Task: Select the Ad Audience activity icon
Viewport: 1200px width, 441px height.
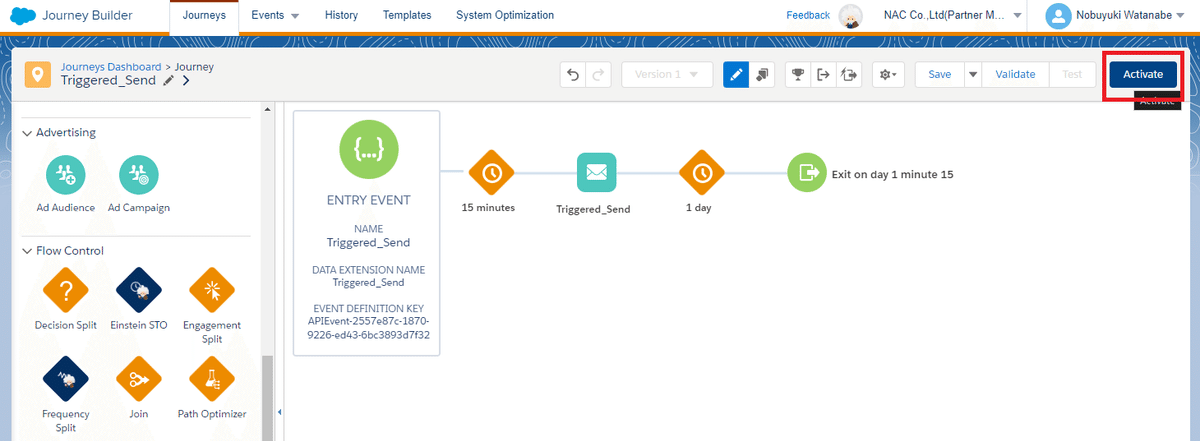Action: [x=65, y=175]
